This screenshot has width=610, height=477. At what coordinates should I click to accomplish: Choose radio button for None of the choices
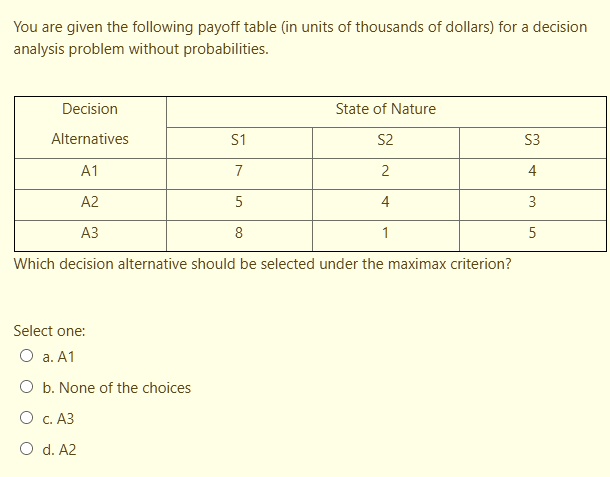pos(24,388)
